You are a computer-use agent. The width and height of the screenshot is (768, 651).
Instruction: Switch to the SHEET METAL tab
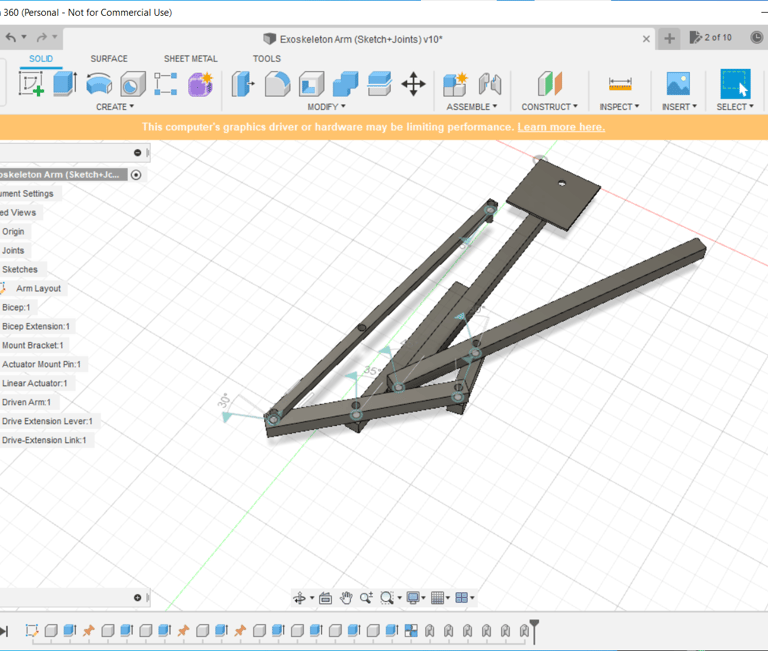point(190,59)
